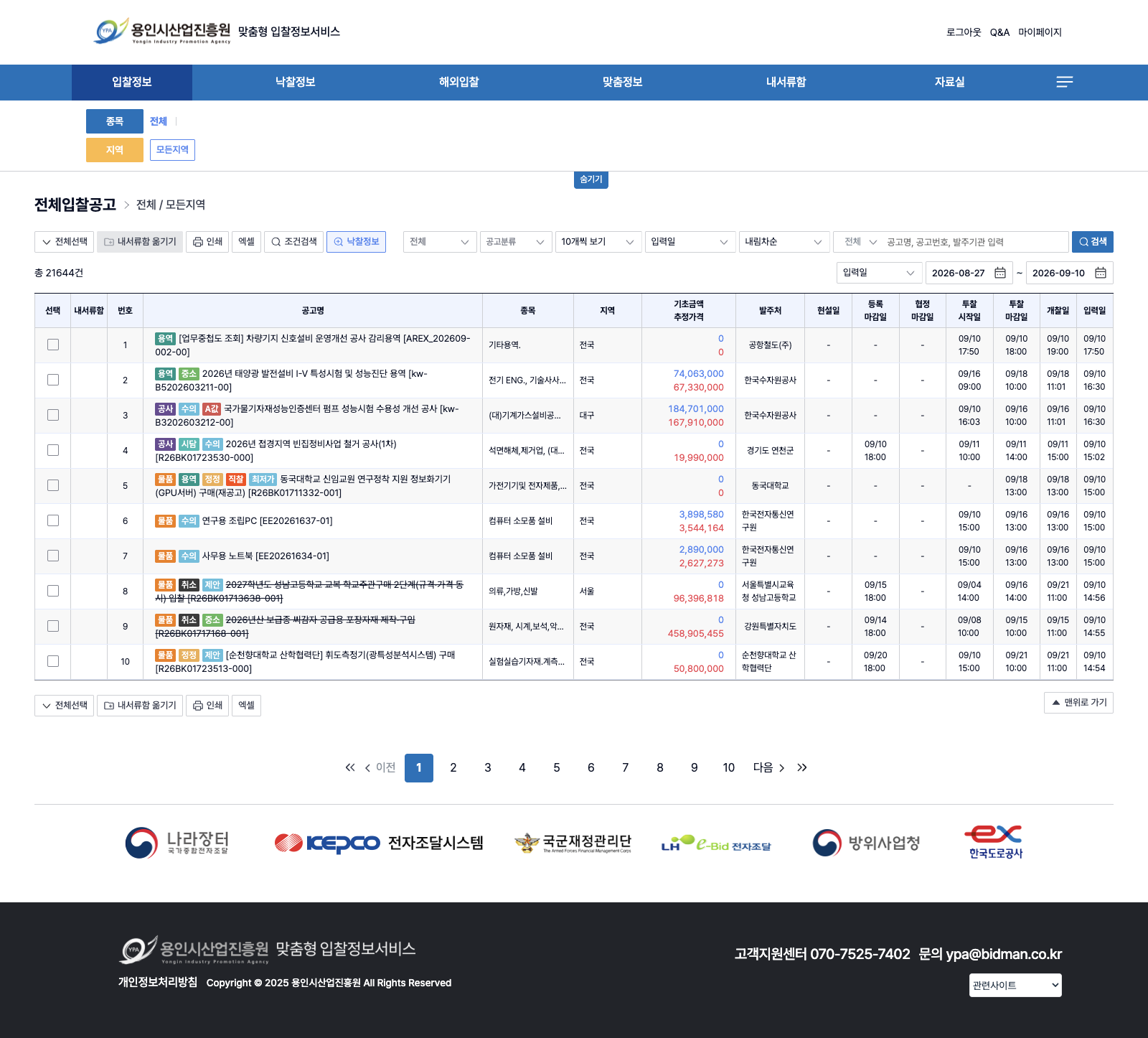Open 조건검색 conditional search
The image size is (1148, 1038).
point(294,242)
